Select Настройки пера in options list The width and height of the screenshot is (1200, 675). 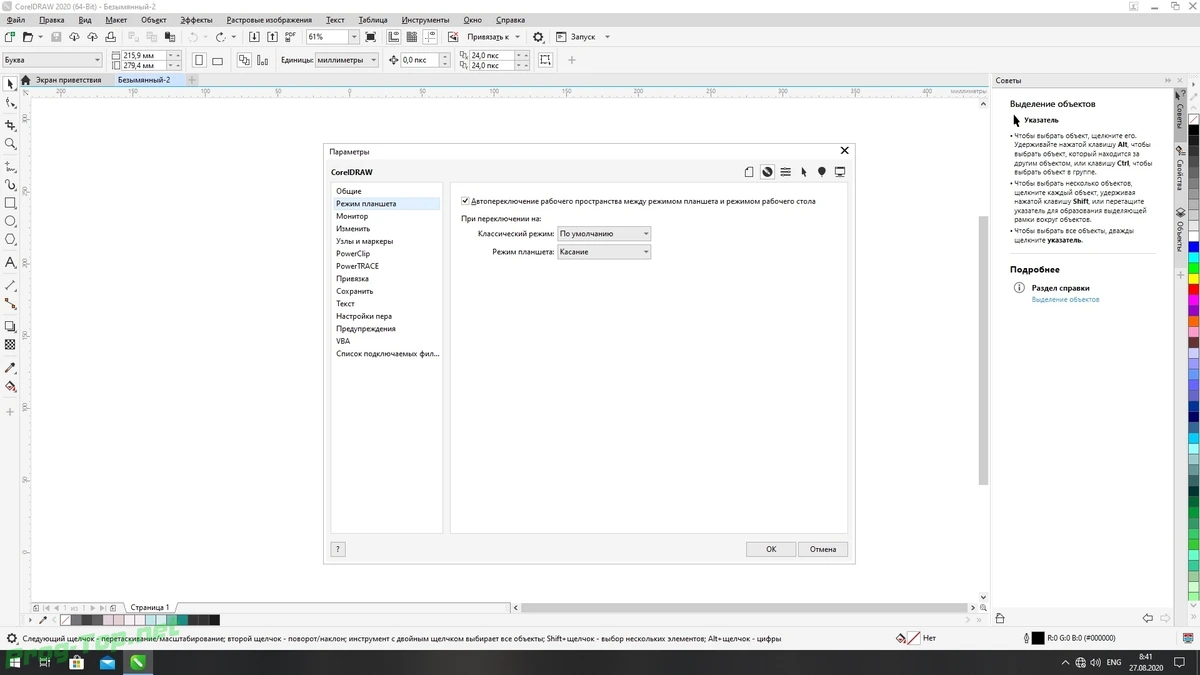point(364,316)
